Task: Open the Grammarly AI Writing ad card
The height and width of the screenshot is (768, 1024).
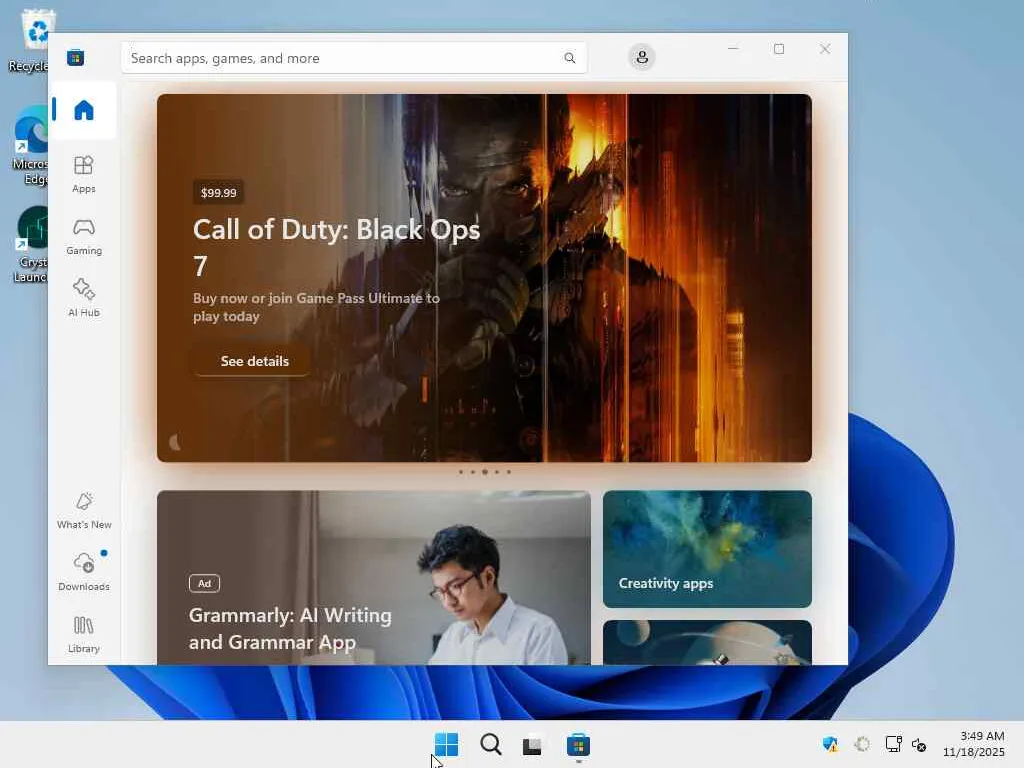Action: [374, 578]
